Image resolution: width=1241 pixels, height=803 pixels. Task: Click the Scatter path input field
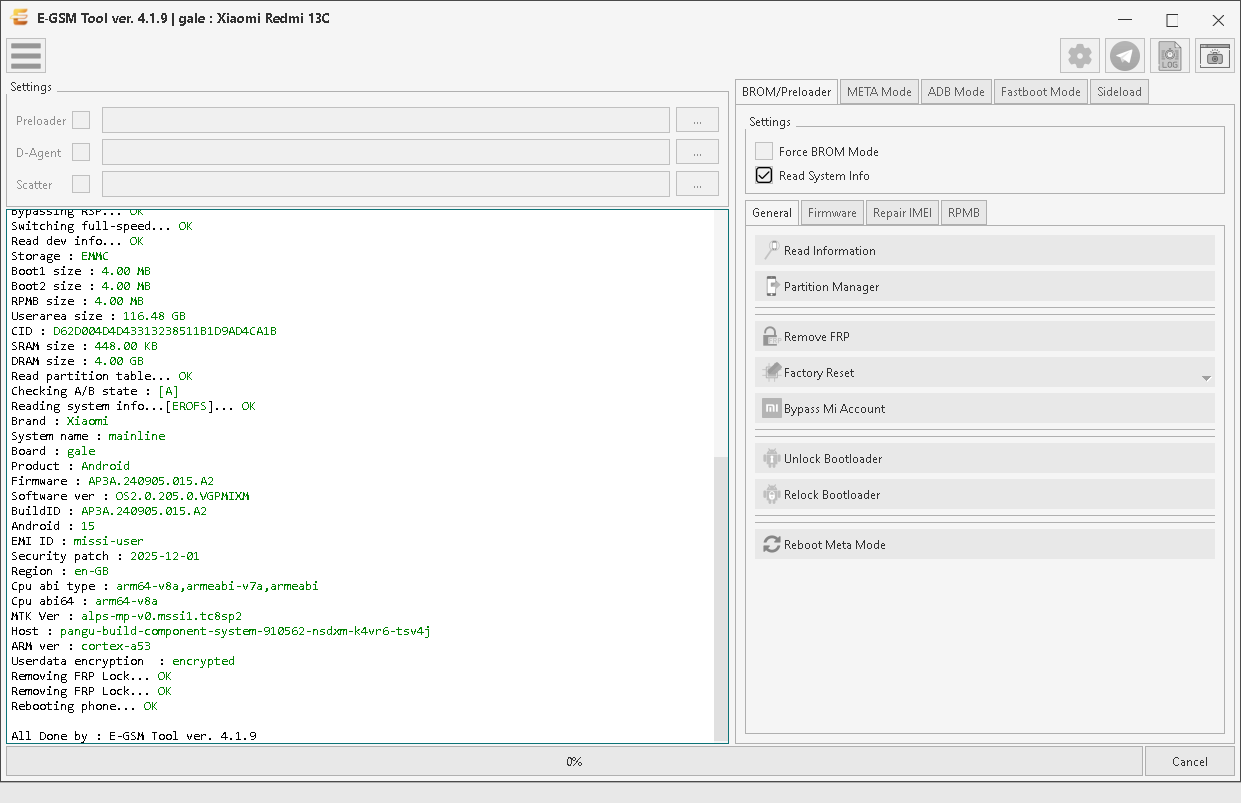pyautogui.click(x=386, y=184)
